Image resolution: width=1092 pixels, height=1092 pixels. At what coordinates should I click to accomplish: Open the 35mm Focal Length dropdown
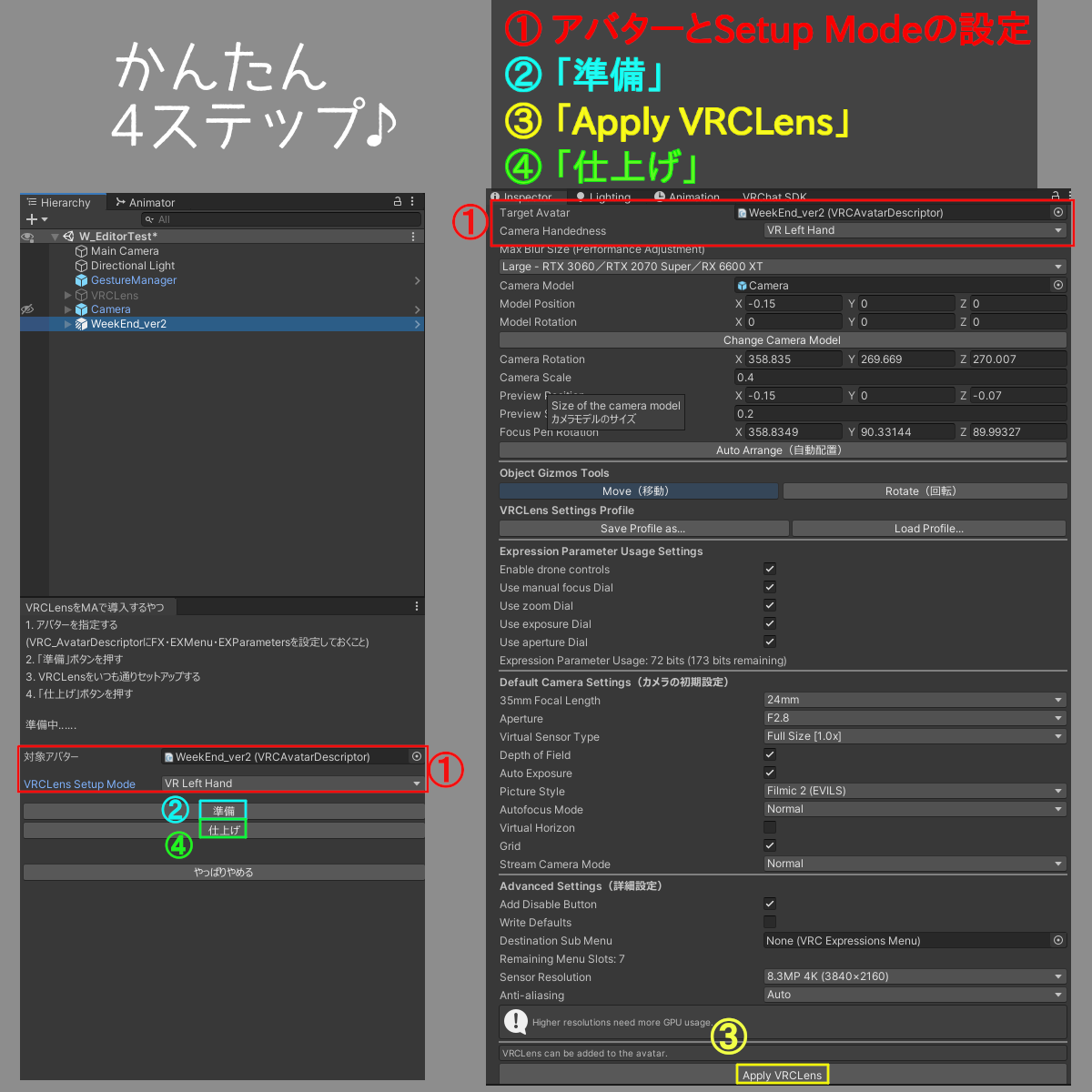tap(915, 700)
